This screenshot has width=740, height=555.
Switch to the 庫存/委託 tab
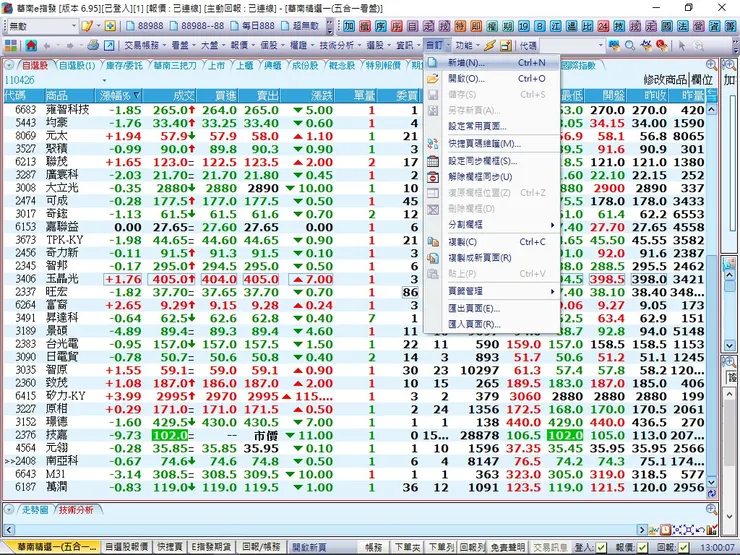point(124,65)
